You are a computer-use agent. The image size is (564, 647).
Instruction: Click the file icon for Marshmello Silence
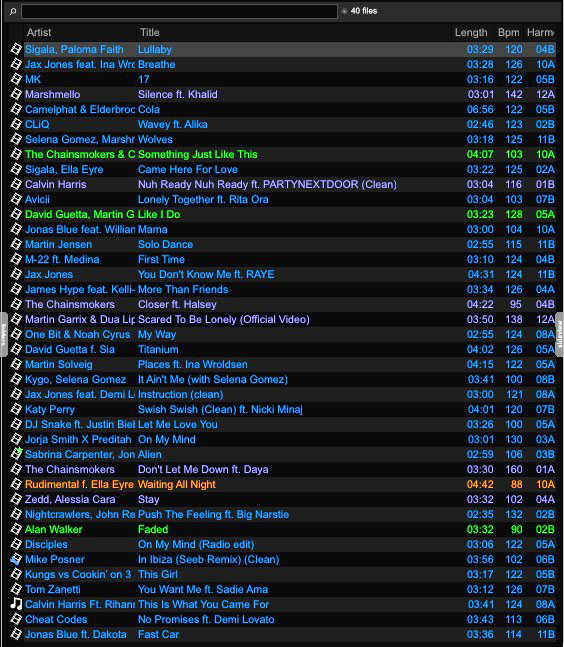click(16, 94)
